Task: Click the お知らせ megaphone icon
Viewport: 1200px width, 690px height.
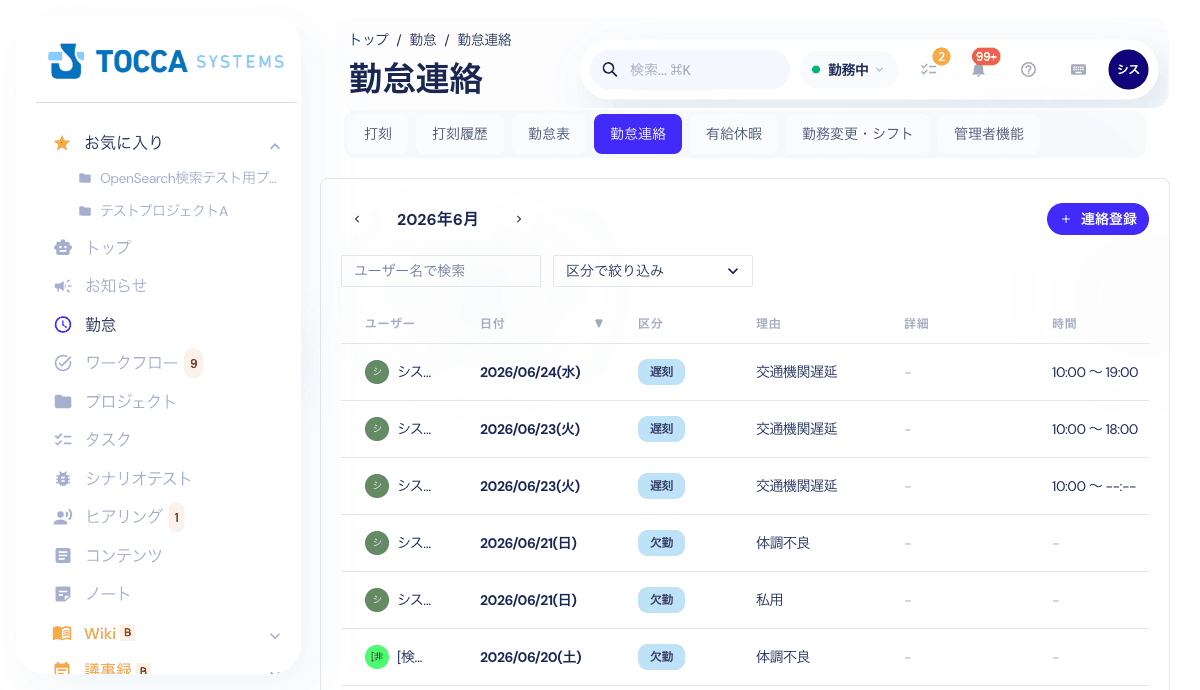Action: [63, 286]
